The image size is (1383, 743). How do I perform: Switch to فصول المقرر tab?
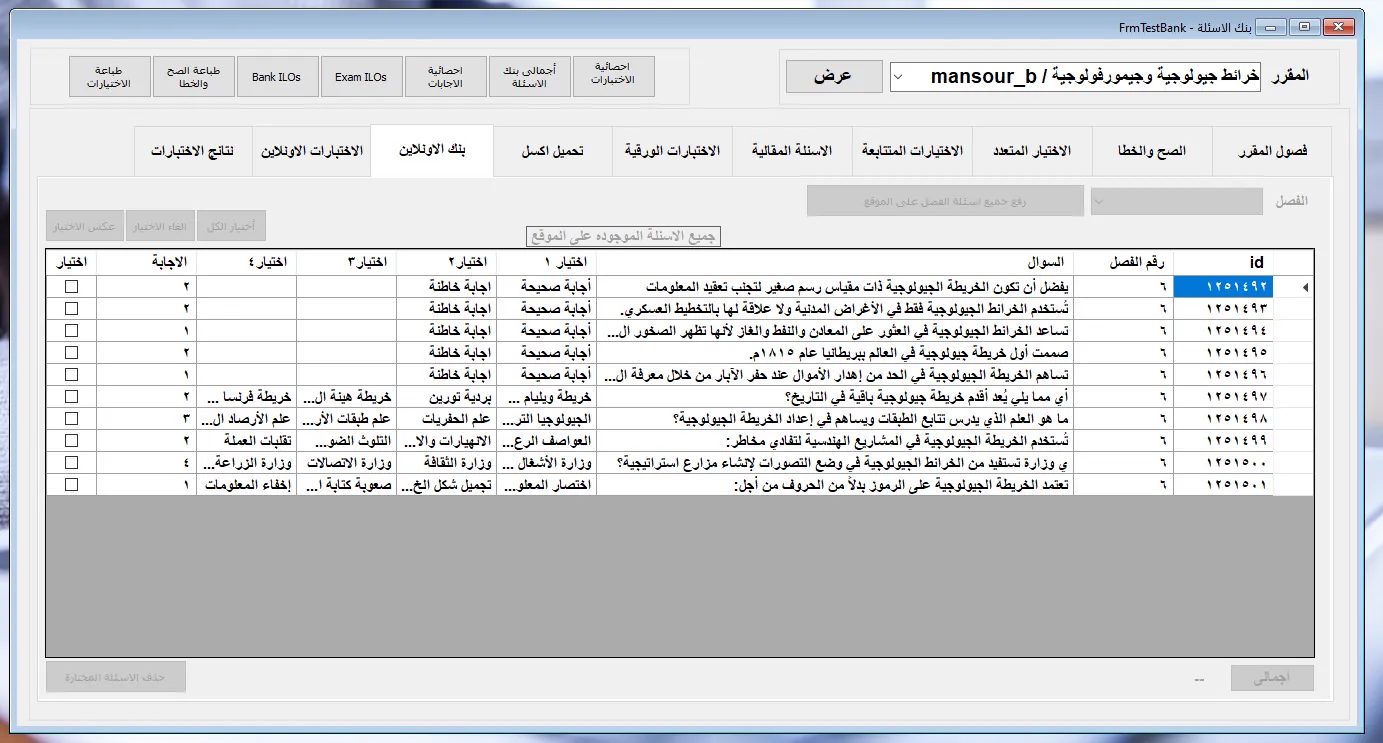tap(1271, 152)
